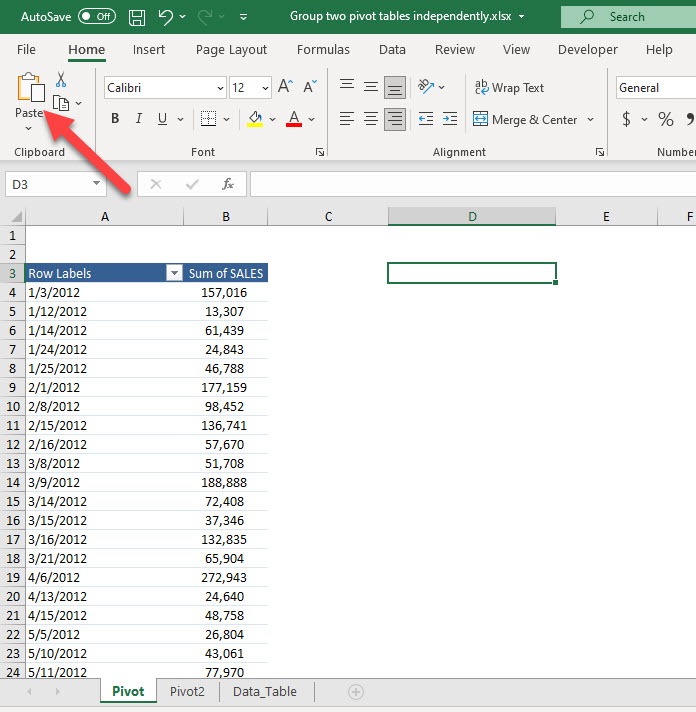Screen dimensions: 696x712
Task: Toggle Align Right button
Action: click(x=395, y=119)
